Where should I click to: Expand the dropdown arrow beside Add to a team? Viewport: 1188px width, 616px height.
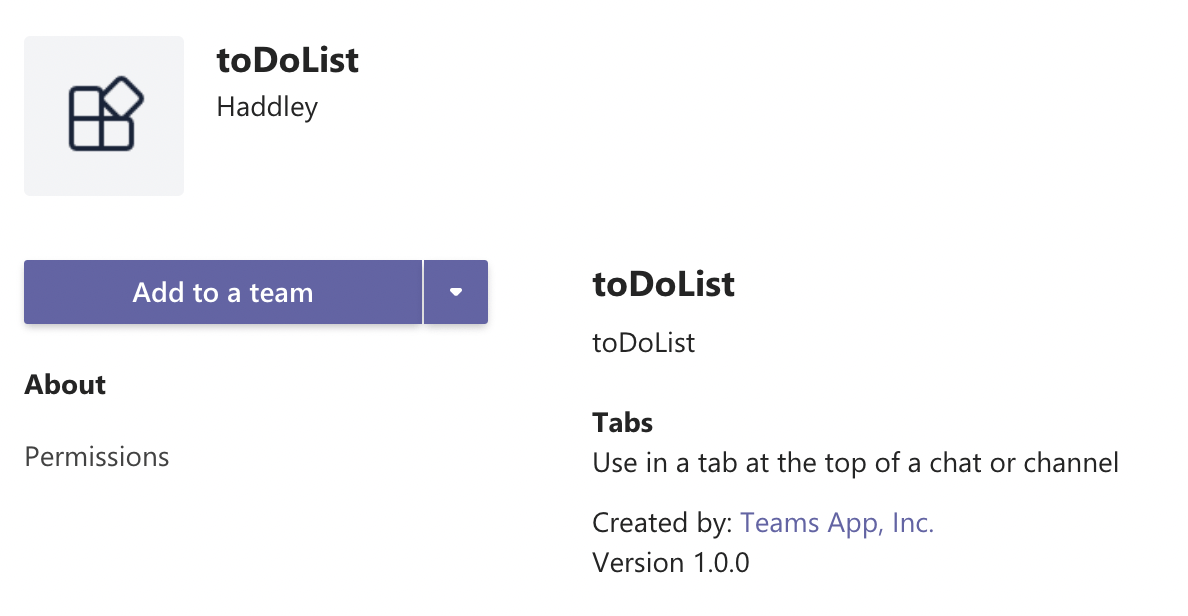pyautogui.click(x=456, y=292)
